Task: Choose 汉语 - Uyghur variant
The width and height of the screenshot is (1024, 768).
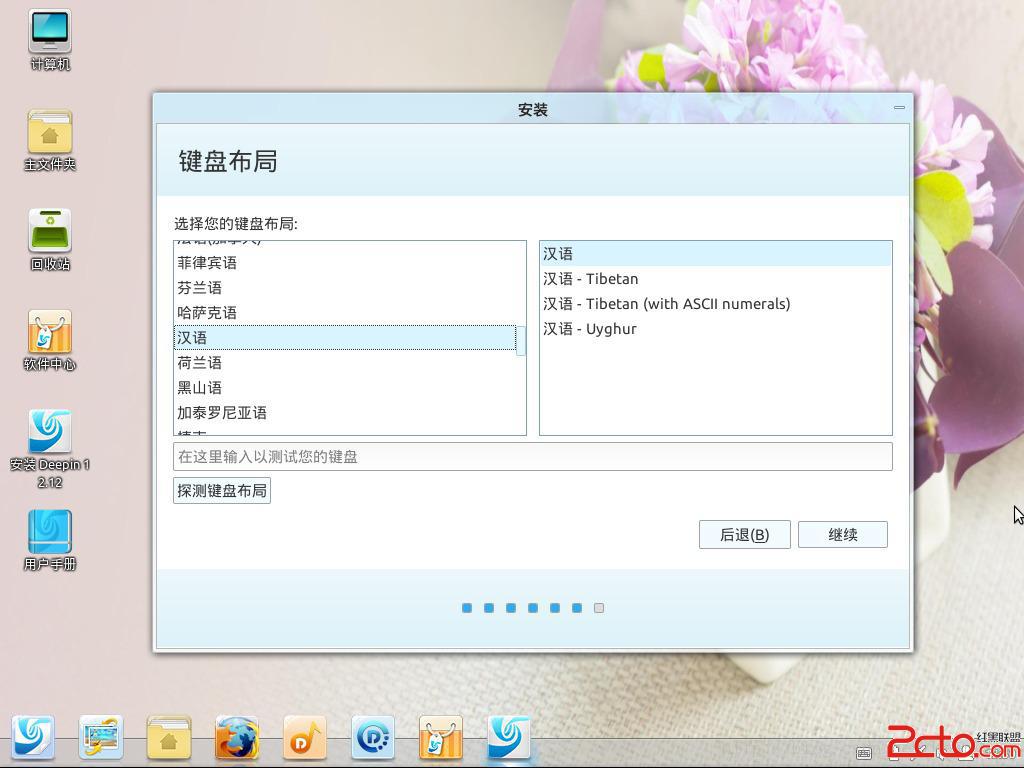Action: click(715, 328)
